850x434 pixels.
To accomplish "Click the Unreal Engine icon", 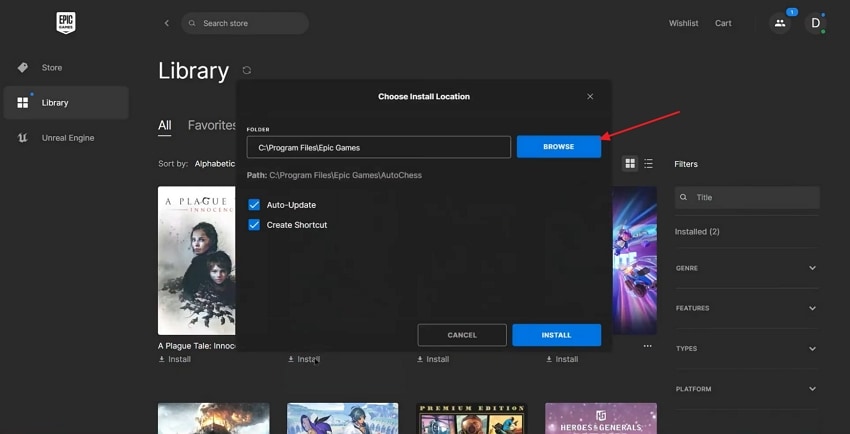I will coord(22,138).
